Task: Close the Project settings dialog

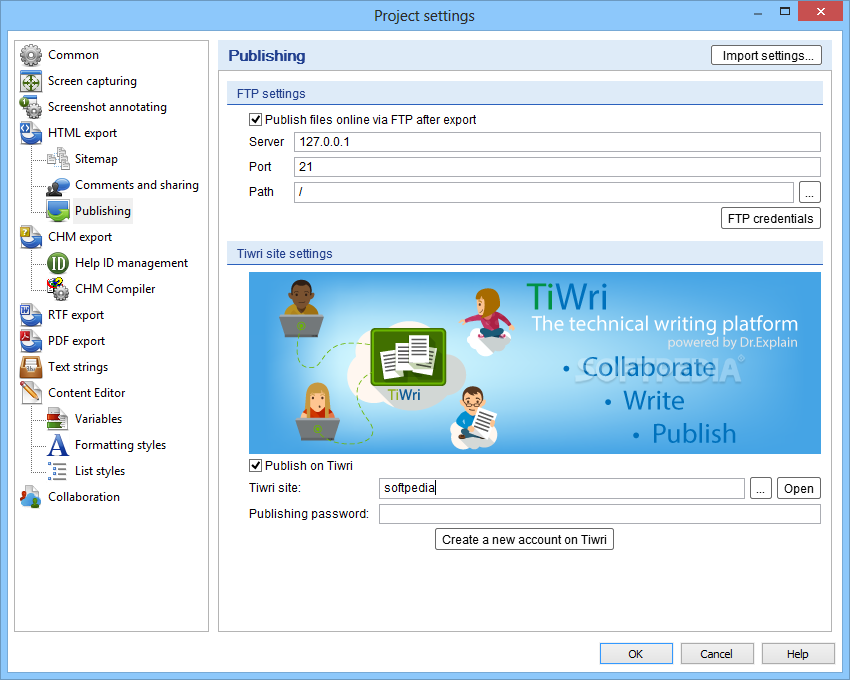Action: point(820,11)
